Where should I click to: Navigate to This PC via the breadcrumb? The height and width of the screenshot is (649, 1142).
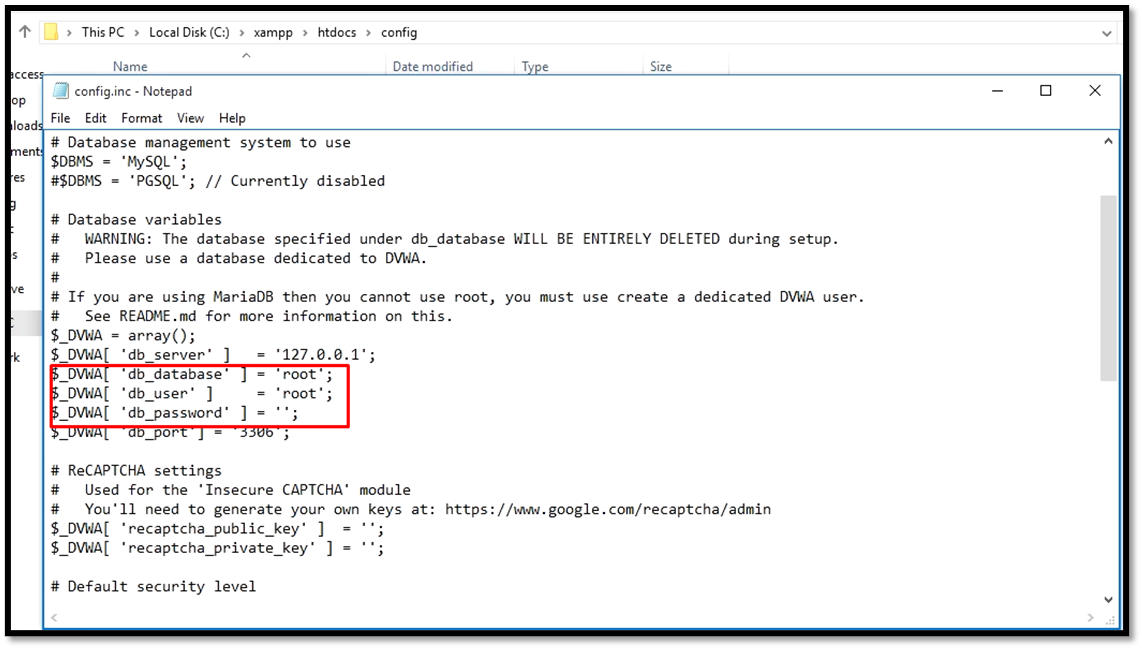[x=103, y=31]
